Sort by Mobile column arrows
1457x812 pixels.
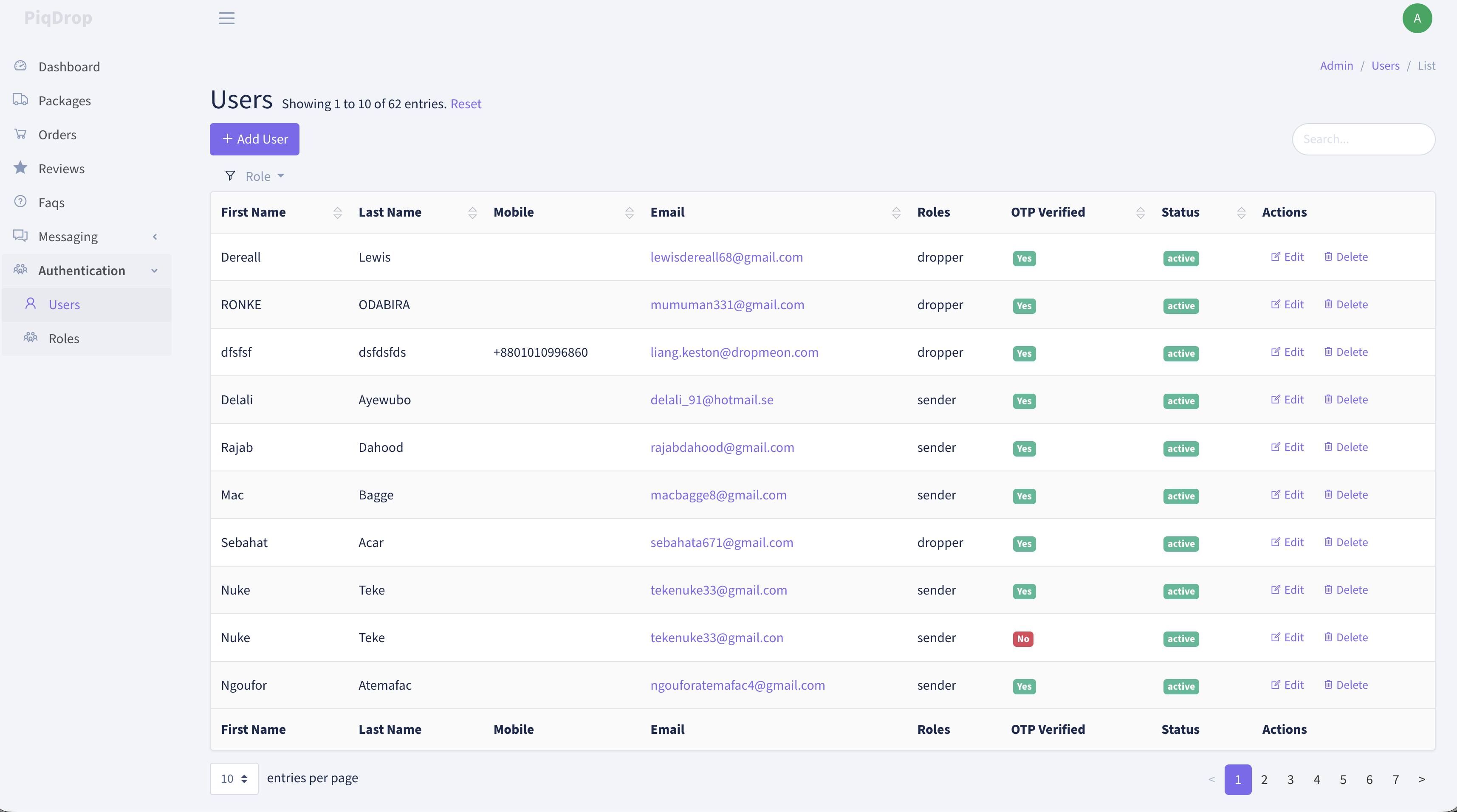[x=630, y=213]
